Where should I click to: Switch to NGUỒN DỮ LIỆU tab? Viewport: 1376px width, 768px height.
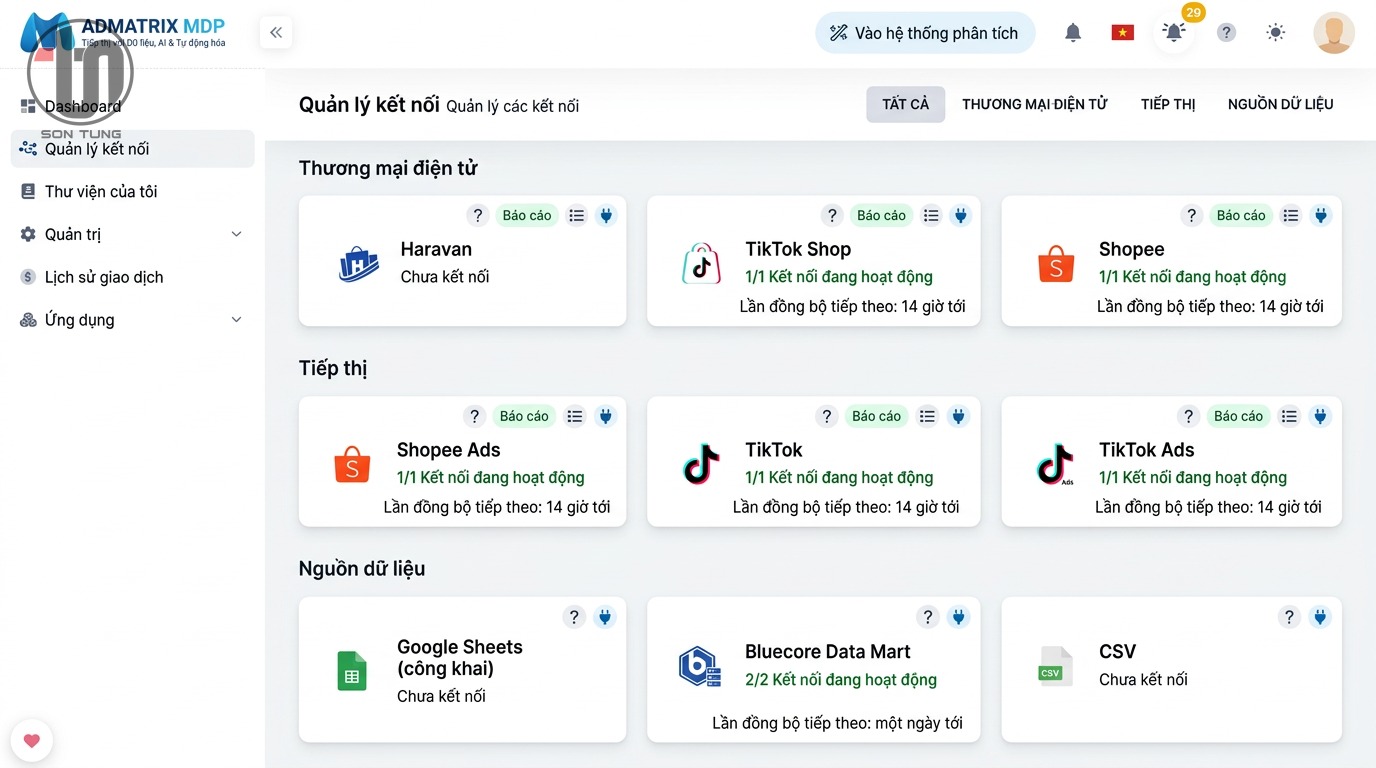point(1280,104)
